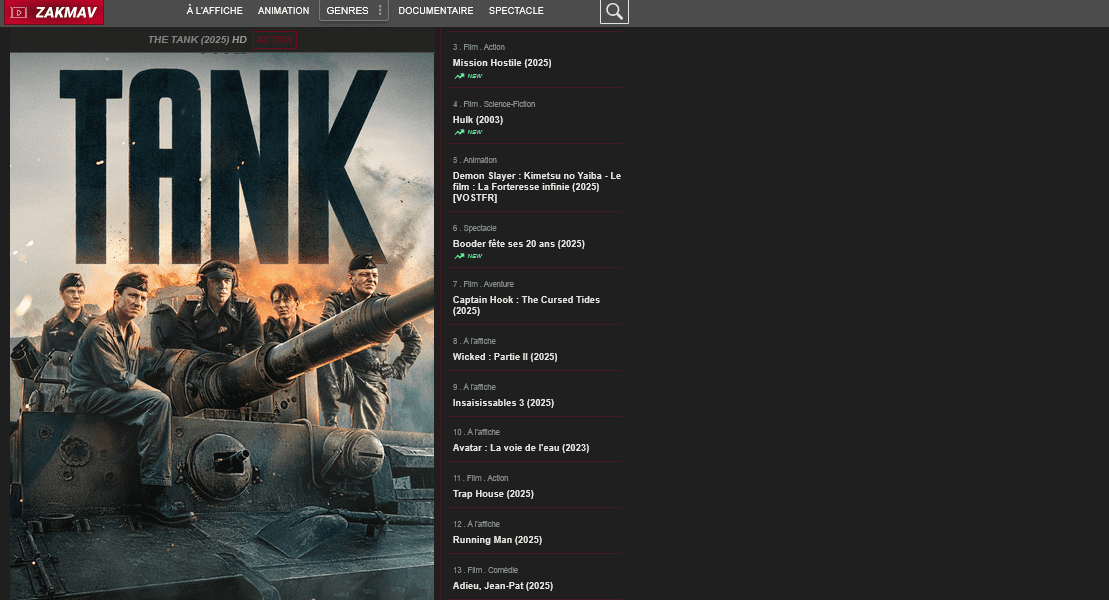Select Captain Hook: The Cursed Tides
This screenshot has height=600, width=1109.
526,305
